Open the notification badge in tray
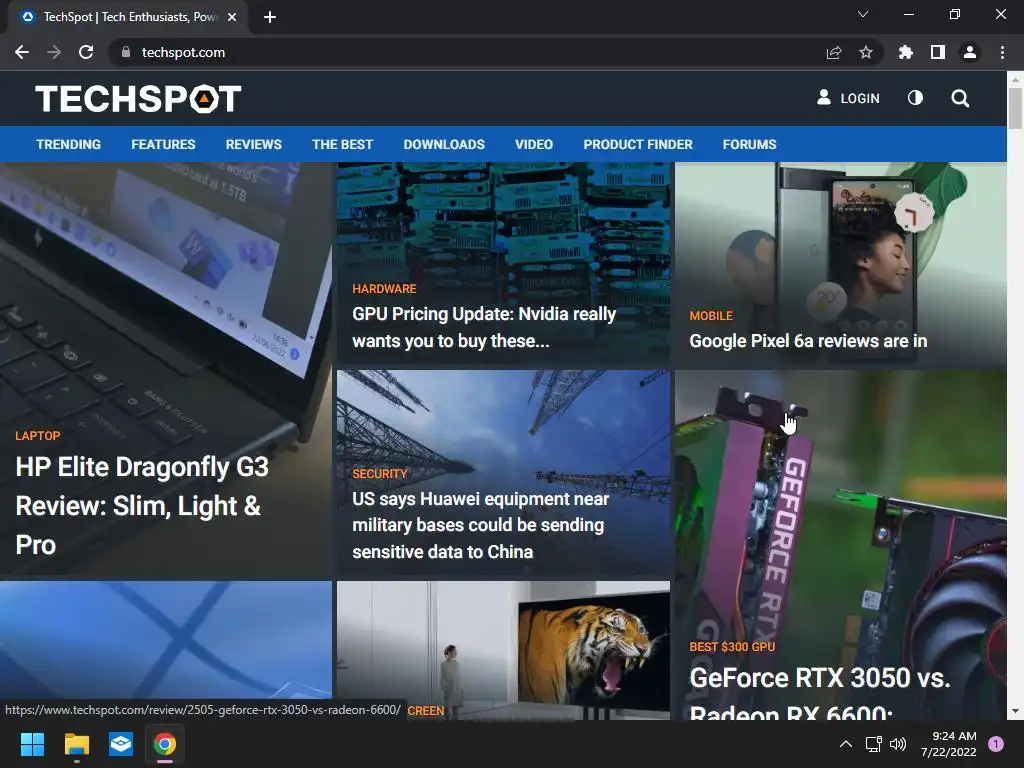The width and height of the screenshot is (1024, 768). [996, 744]
